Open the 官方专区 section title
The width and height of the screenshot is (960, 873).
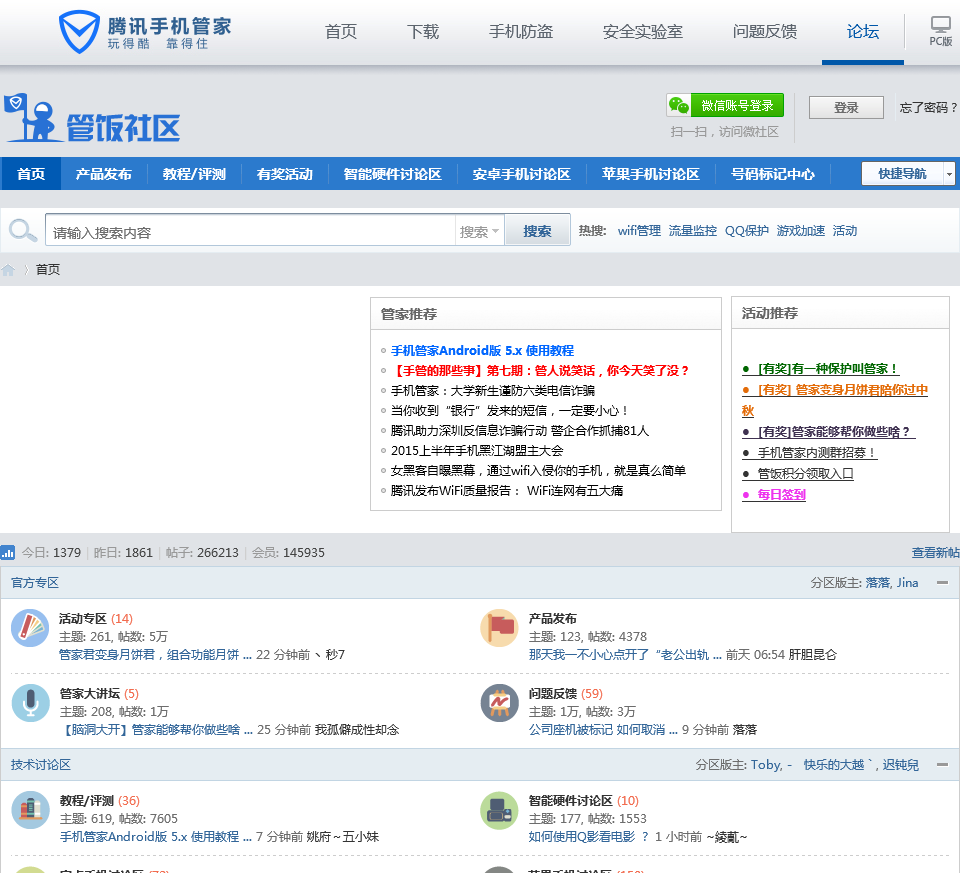point(35,583)
